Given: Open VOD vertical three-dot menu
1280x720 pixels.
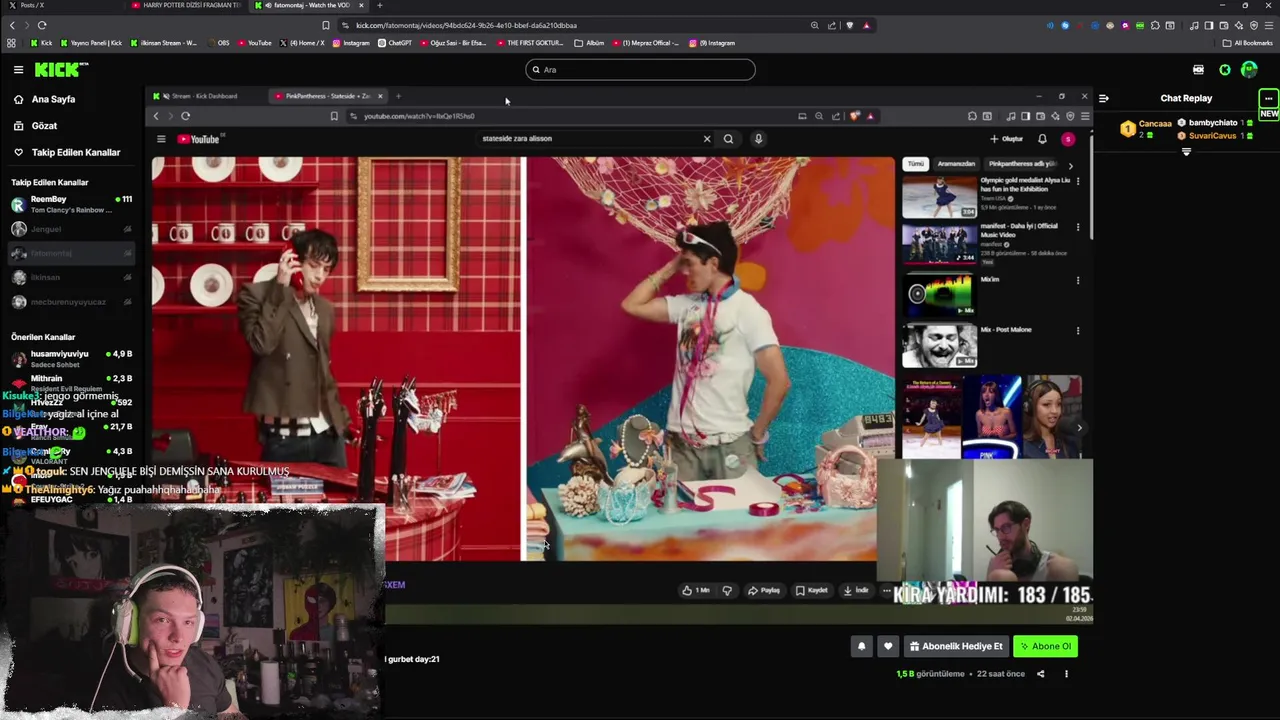Looking at the screenshot, I should click(1066, 674).
